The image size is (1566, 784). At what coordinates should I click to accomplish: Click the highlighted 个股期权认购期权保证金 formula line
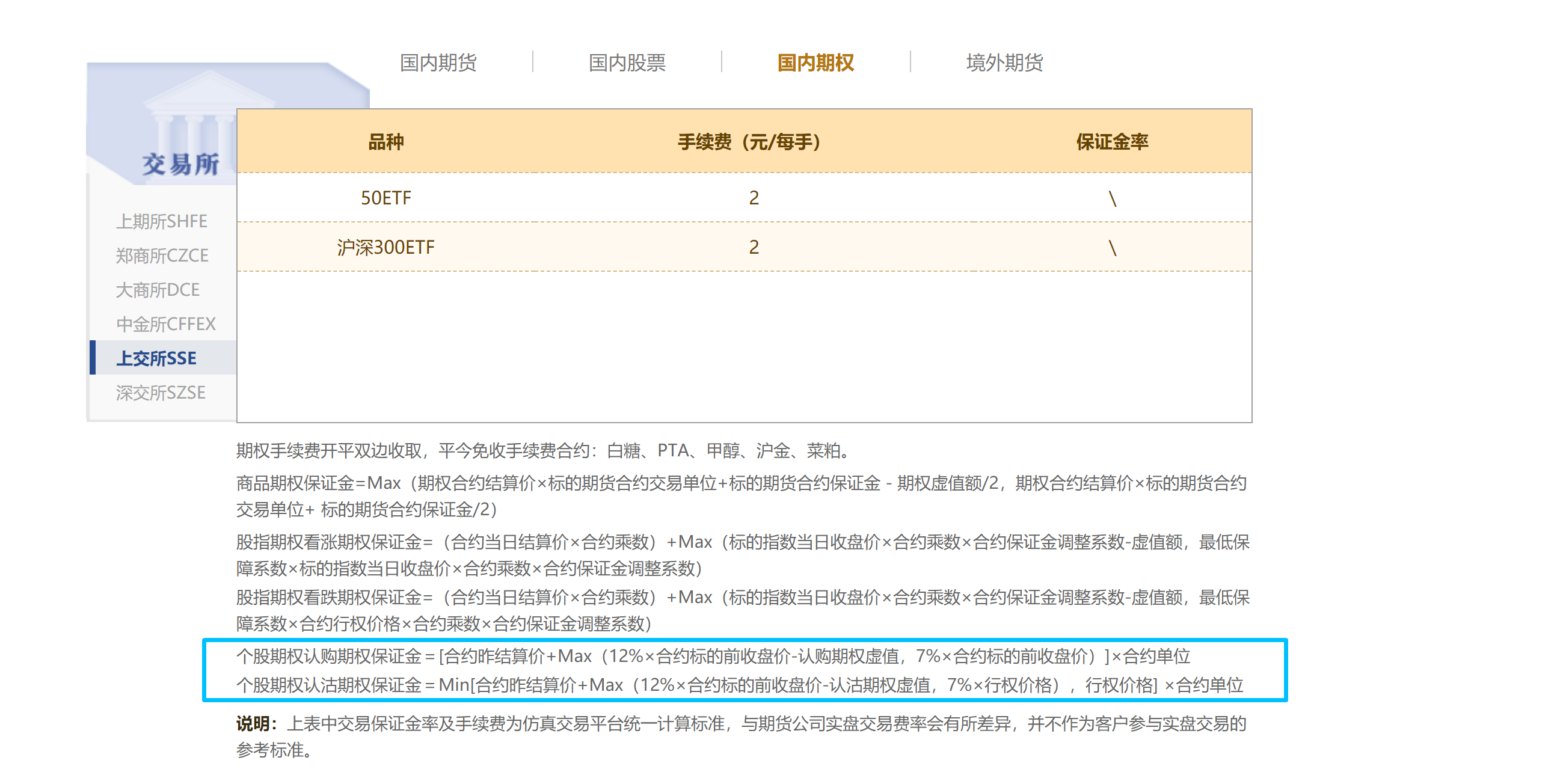[713, 656]
